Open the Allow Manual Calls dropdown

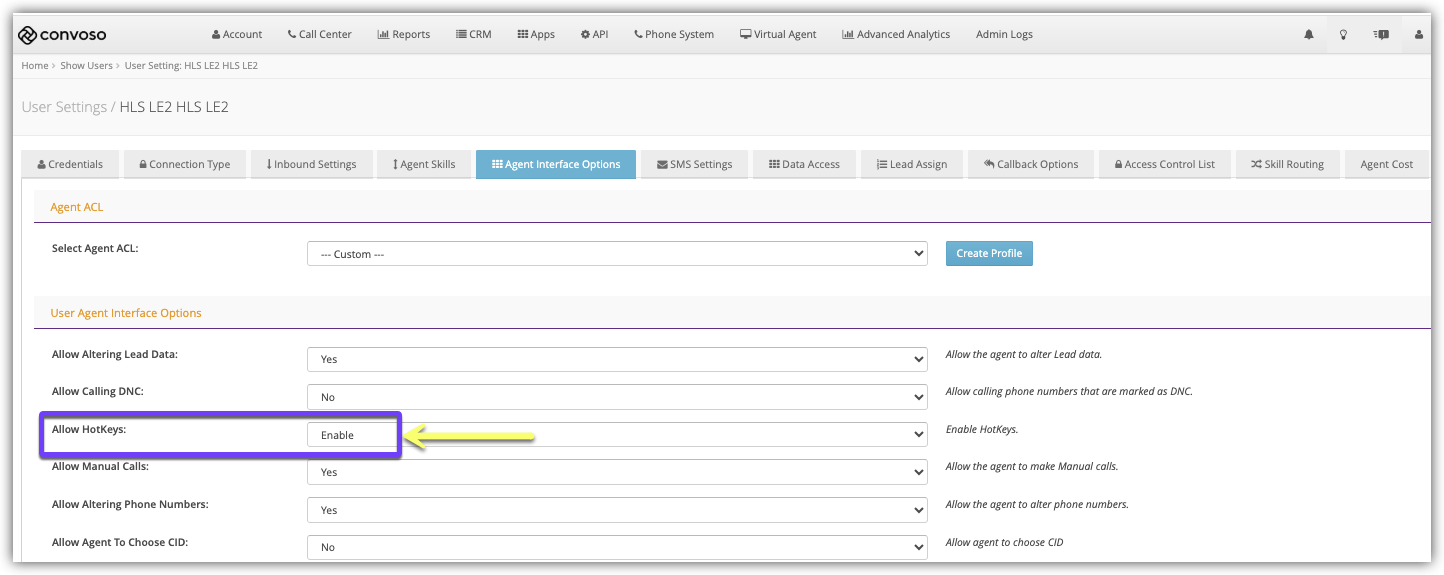click(616, 472)
